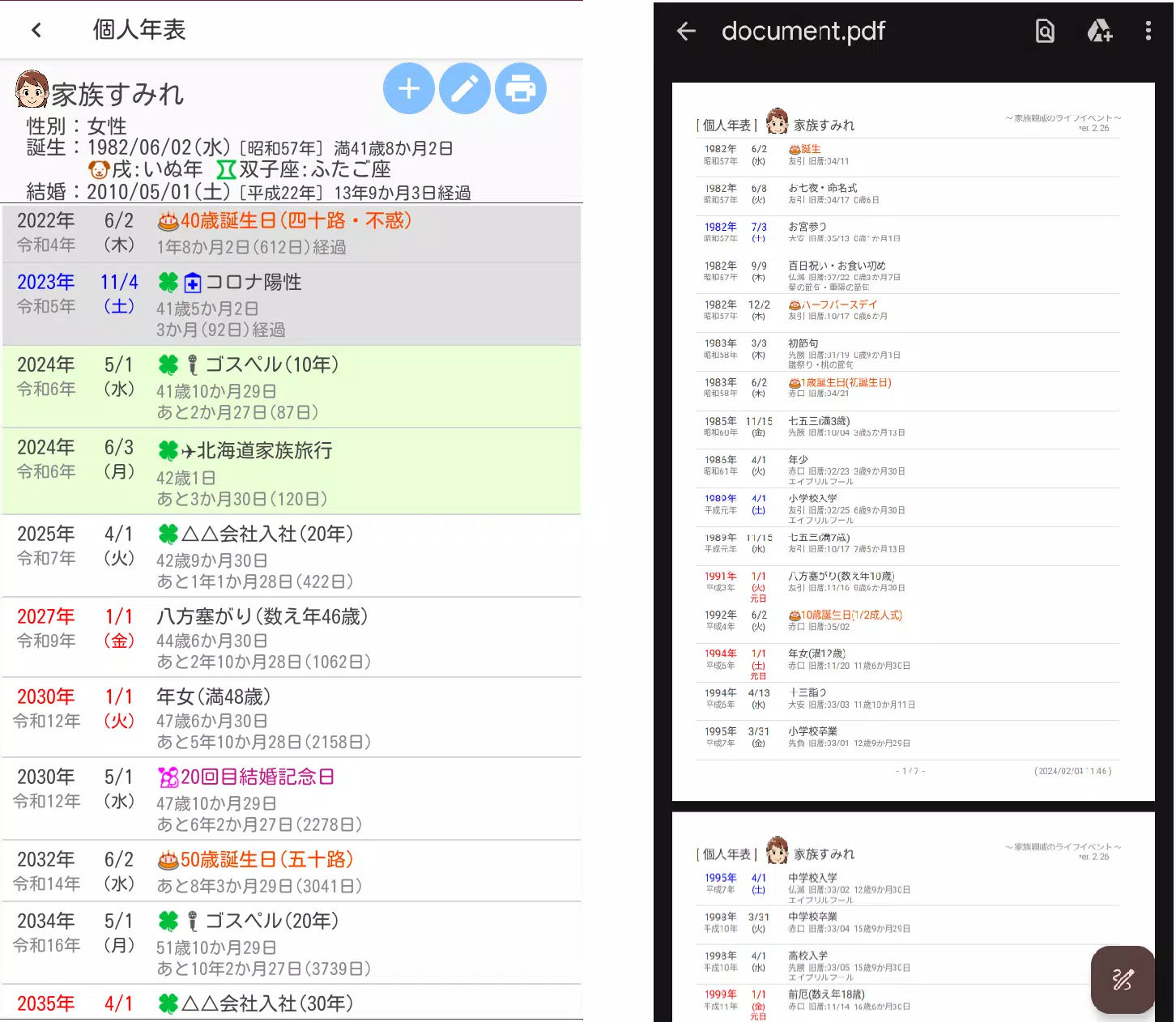The height and width of the screenshot is (1022, 1176).
Task: Open the 北海道家族旅行 event
Action: [x=292, y=471]
